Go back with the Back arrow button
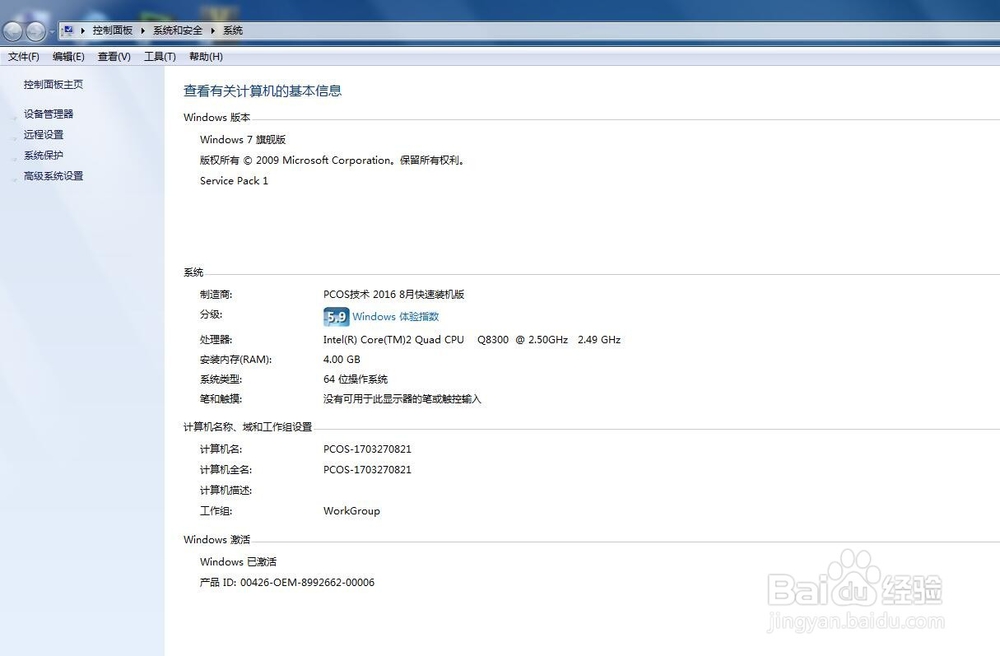 13,31
